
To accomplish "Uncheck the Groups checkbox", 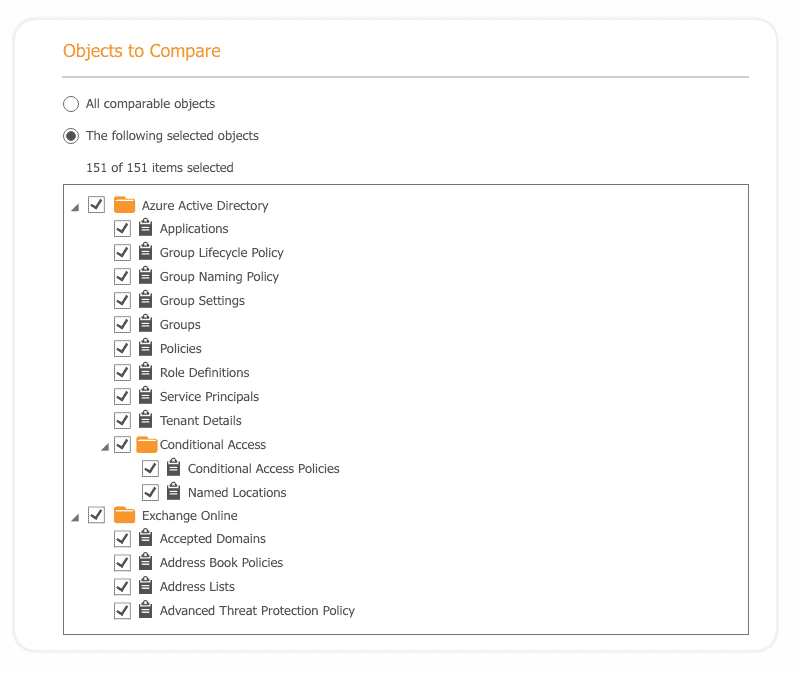I will click(122, 324).
